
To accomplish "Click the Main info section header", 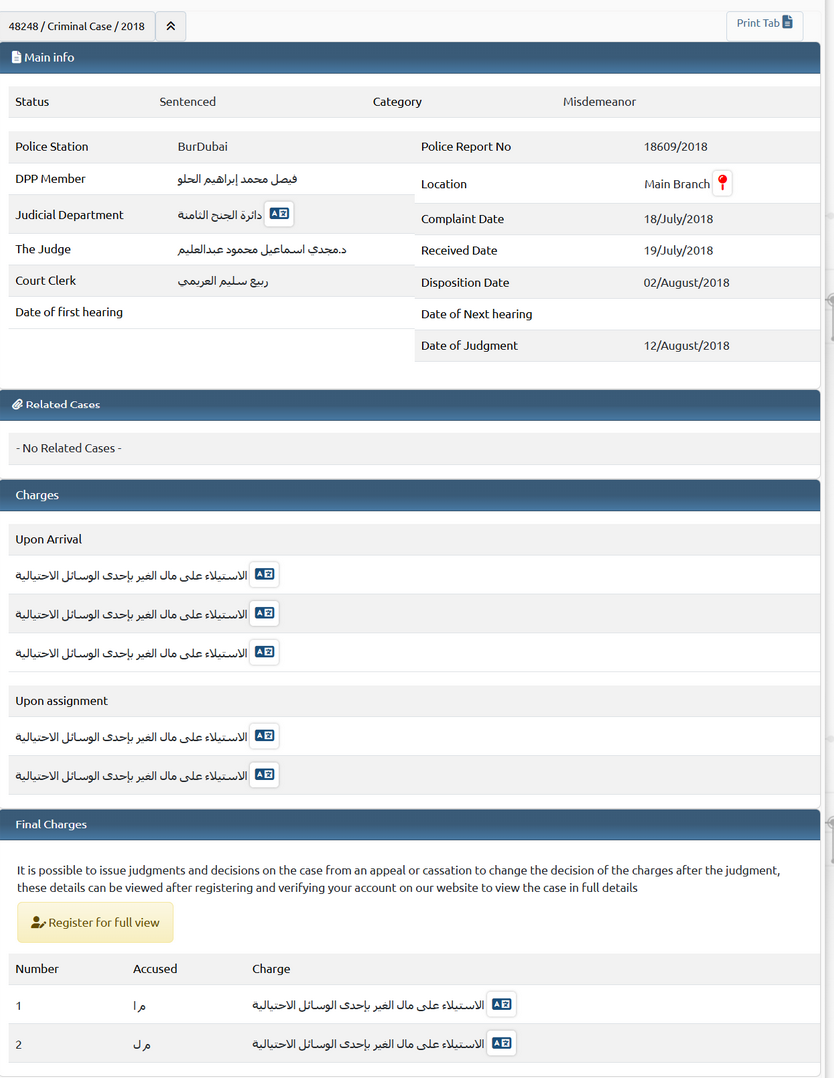I will click(410, 58).
